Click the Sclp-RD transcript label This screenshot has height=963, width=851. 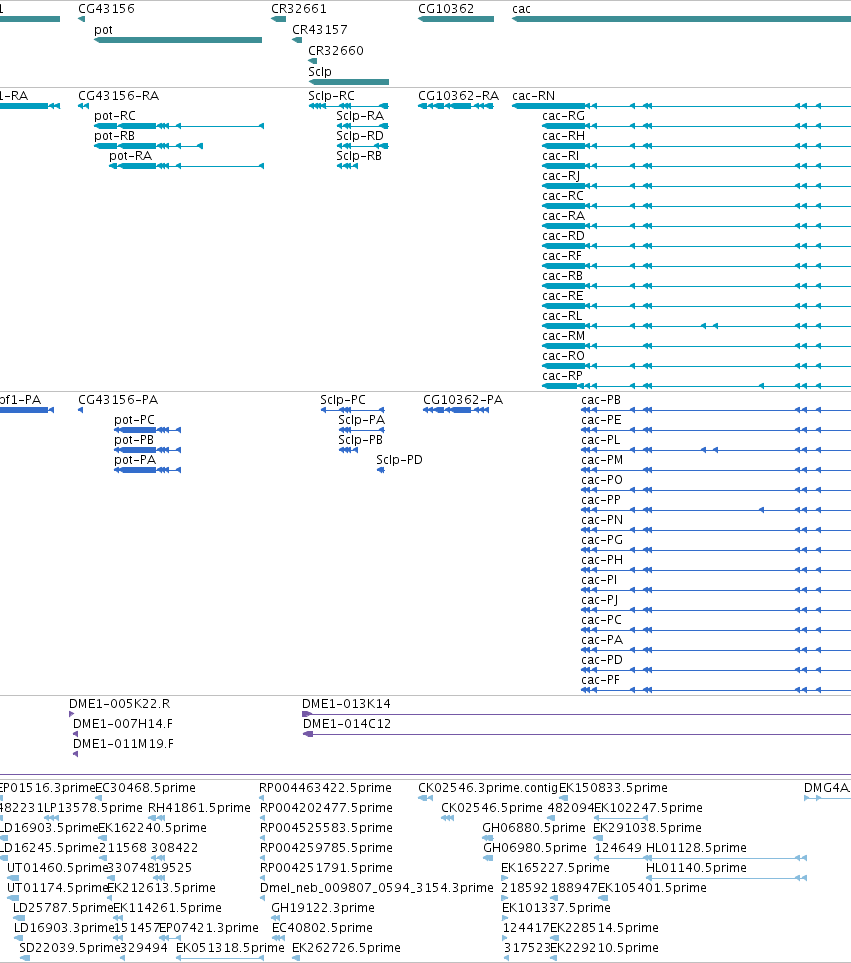tap(360, 136)
